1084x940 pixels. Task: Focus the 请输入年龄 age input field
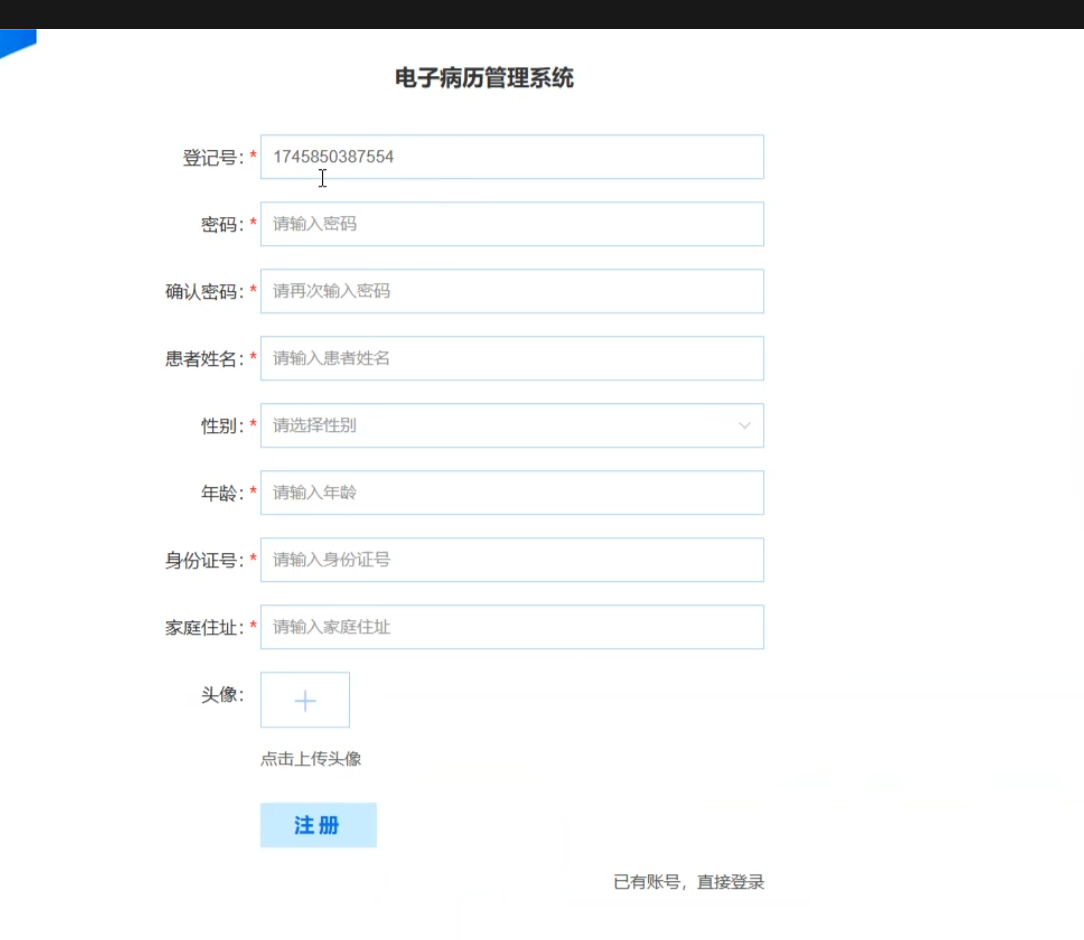[x=511, y=493]
